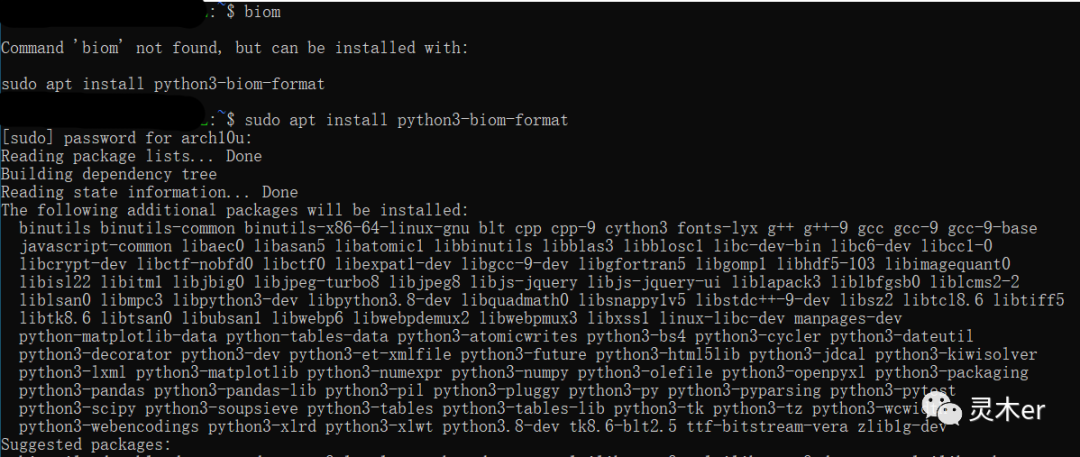
Task: Click 'Building dependency tree' line
Action: (109, 174)
